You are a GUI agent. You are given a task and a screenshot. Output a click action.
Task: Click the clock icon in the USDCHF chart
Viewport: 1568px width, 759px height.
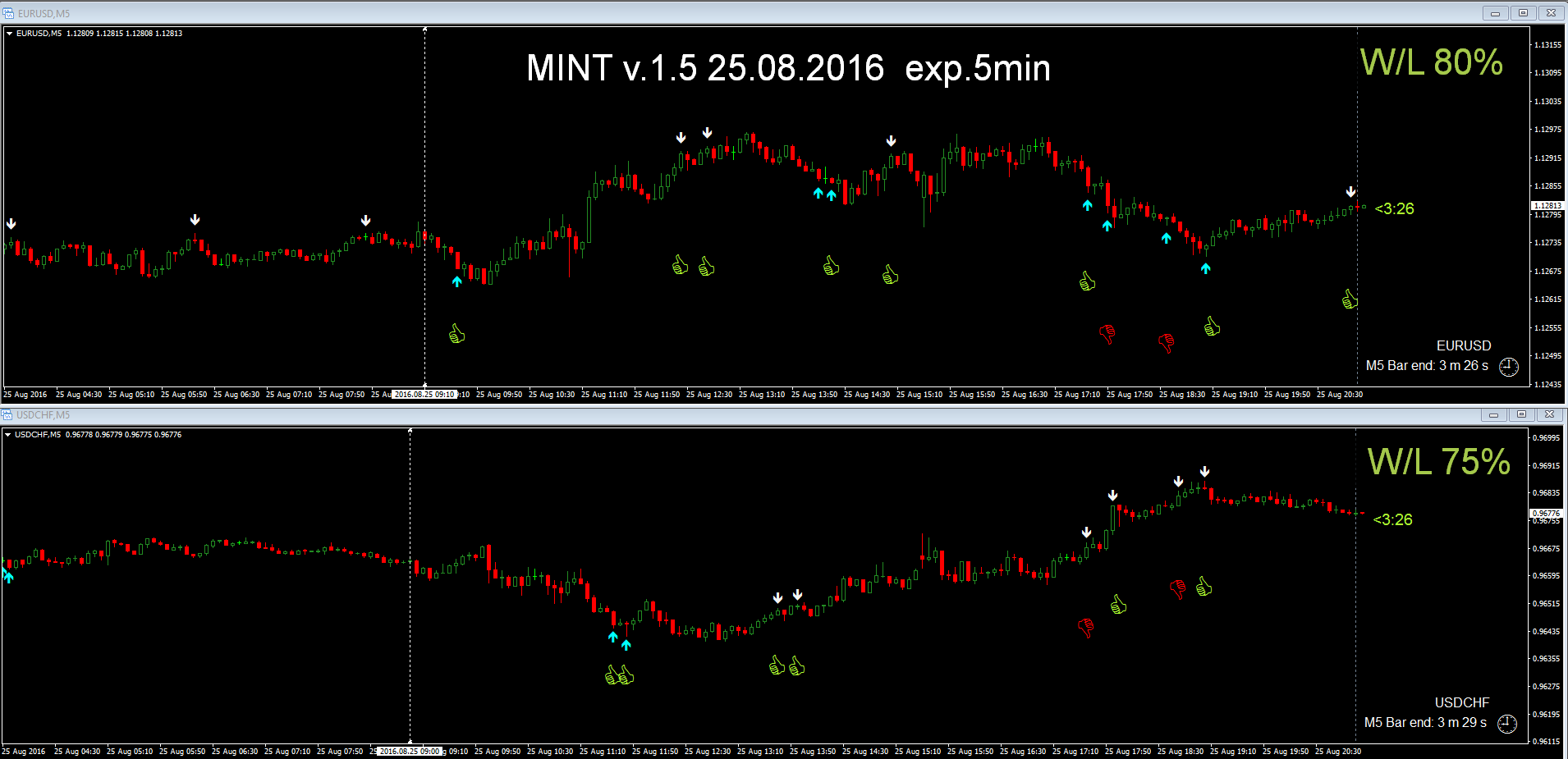[1506, 724]
